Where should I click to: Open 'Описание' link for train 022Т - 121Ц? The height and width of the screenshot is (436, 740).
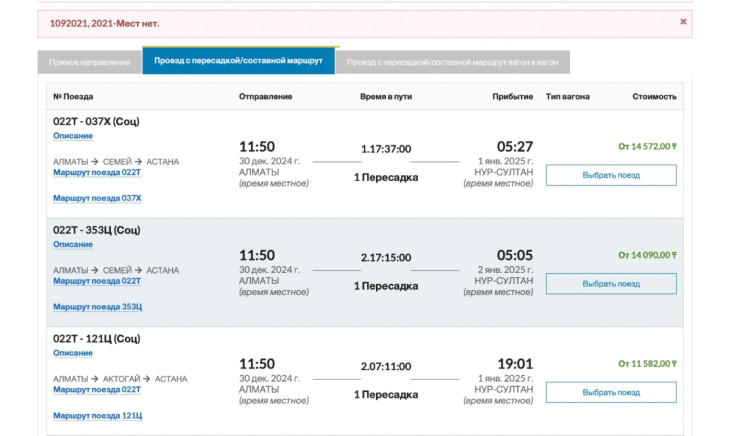[73, 353]
